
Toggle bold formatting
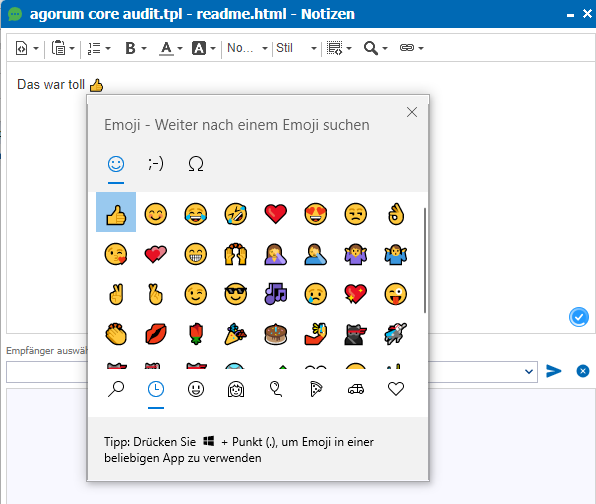(x=130, y=48)
